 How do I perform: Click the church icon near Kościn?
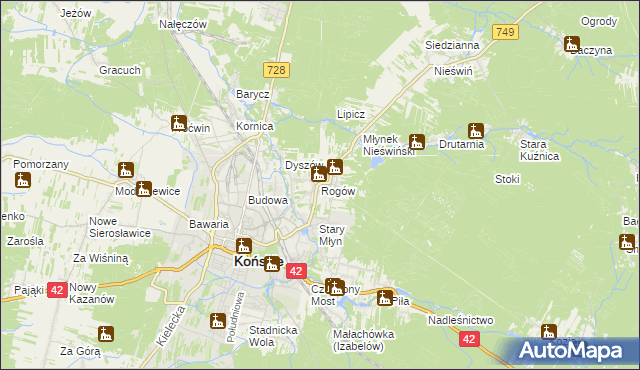[x=179, y=123]
